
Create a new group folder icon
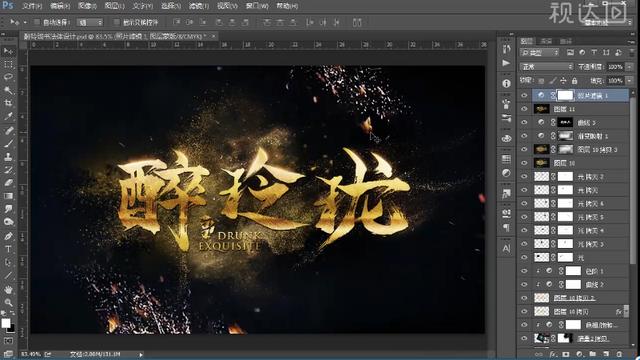click(x=592, y=354)
